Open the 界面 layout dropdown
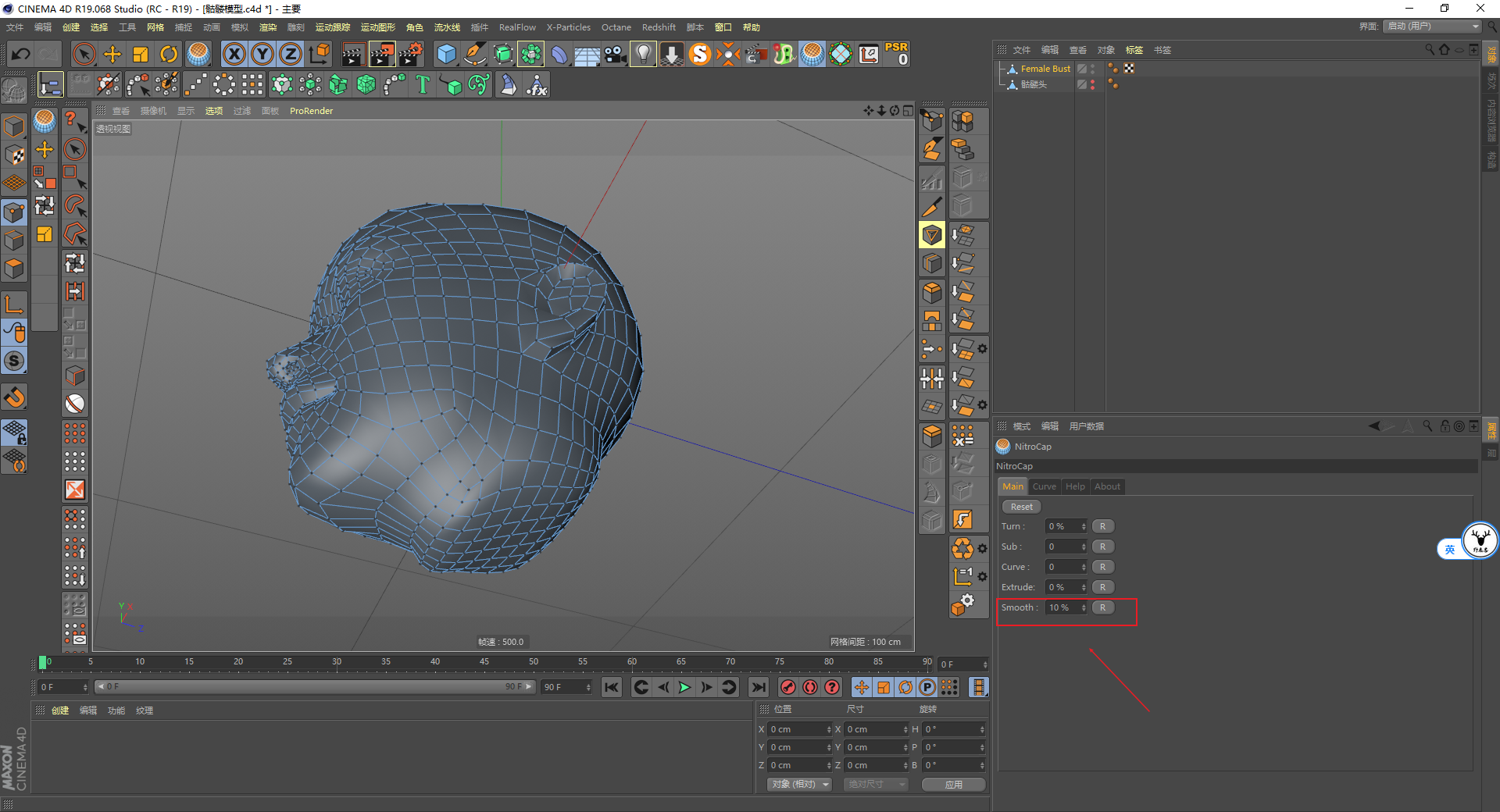The image size is (1500, 812). coord(1433,27)
